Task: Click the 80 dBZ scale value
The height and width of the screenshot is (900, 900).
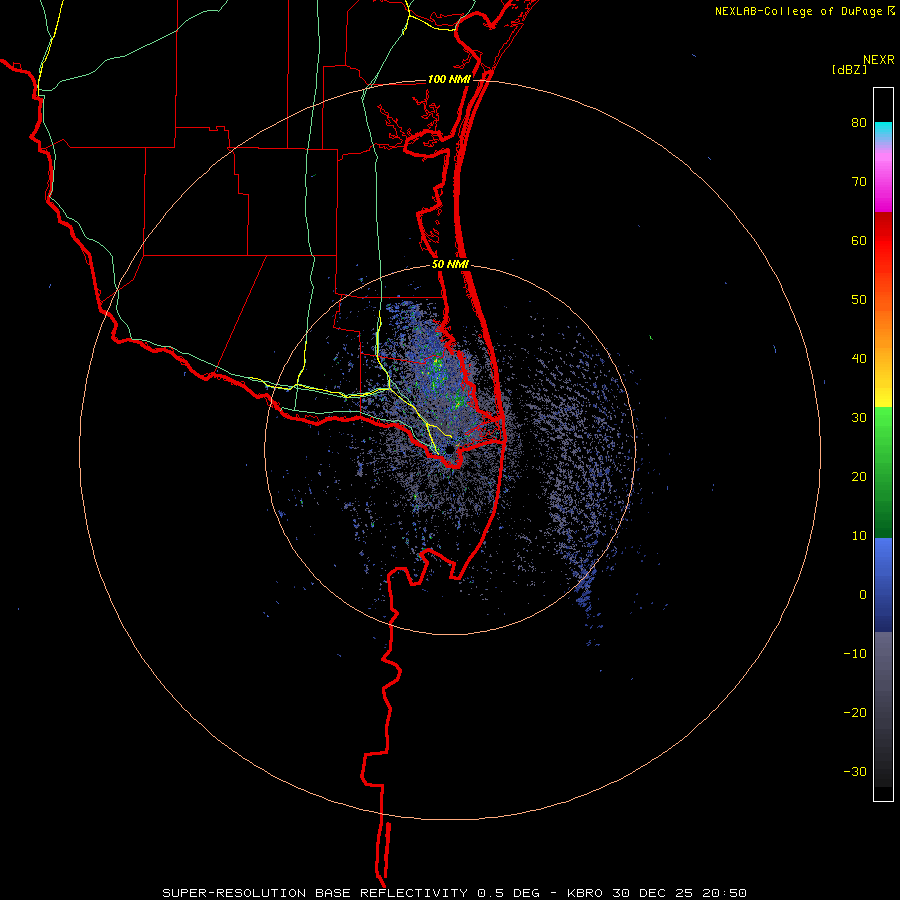Action: tap(859, 123)
